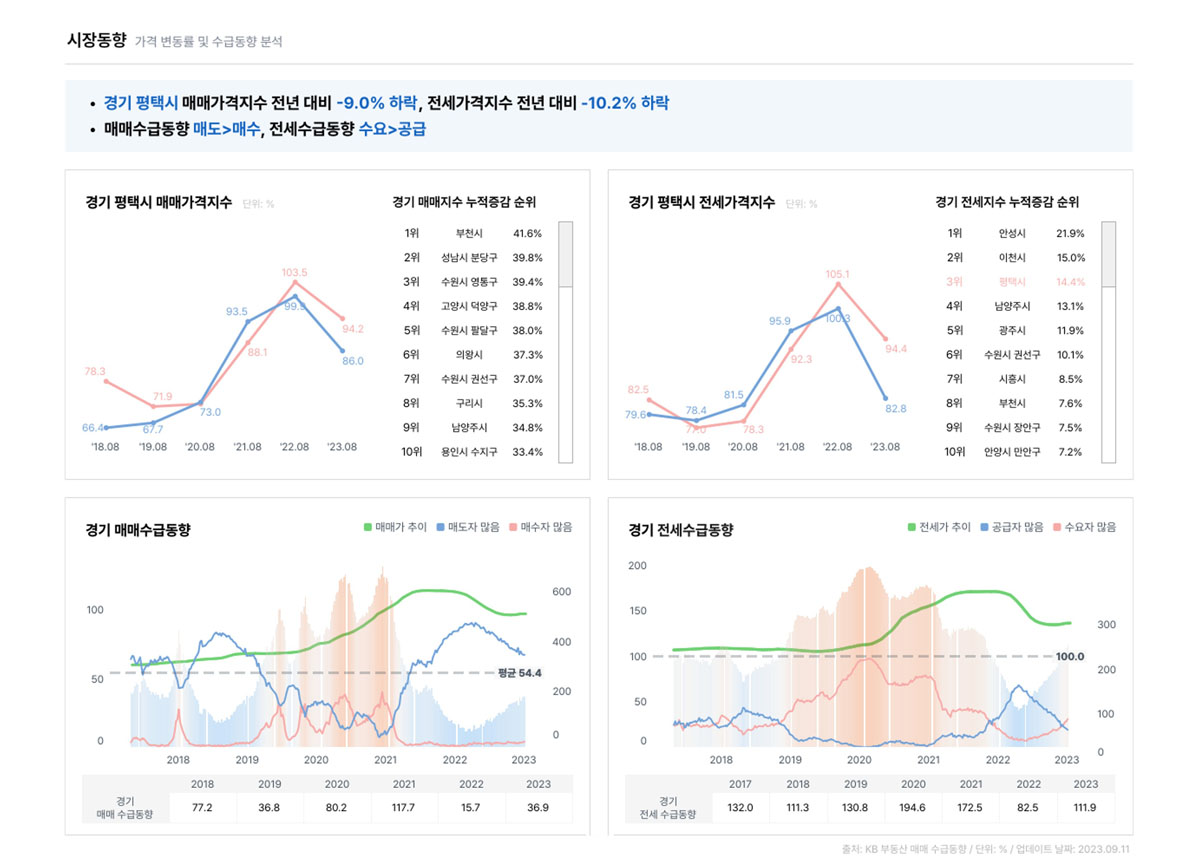
Task: Select the 안양시 만안구 7.2% ranking row
Action: point(1016,452)
